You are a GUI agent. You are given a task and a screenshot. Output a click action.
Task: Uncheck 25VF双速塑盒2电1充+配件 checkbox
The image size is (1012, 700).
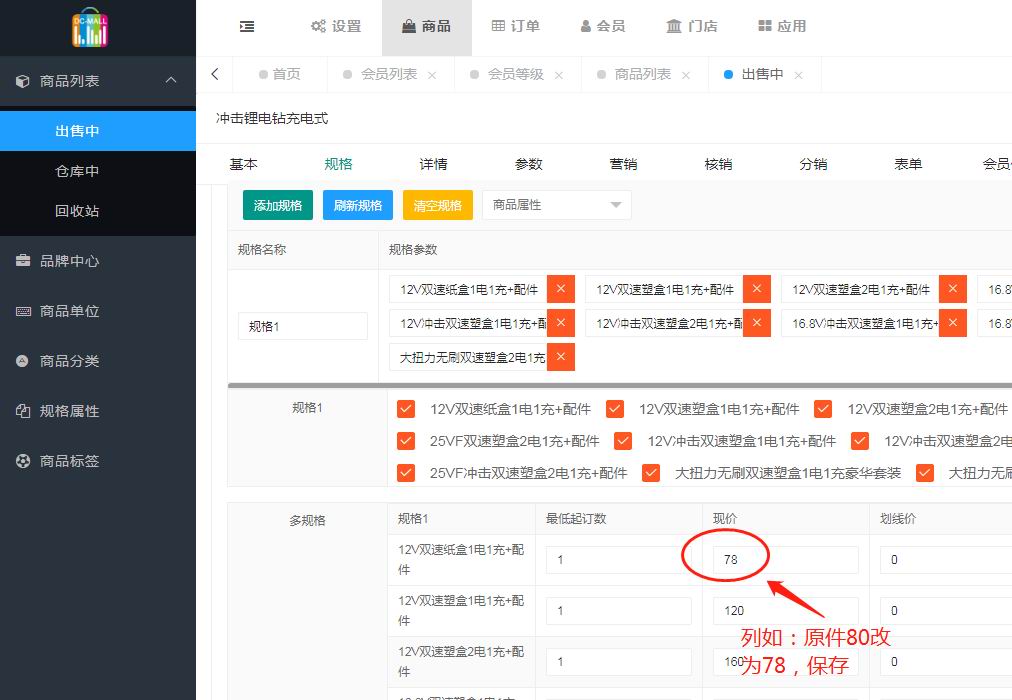pyautogui.click(x=406, y=441)
